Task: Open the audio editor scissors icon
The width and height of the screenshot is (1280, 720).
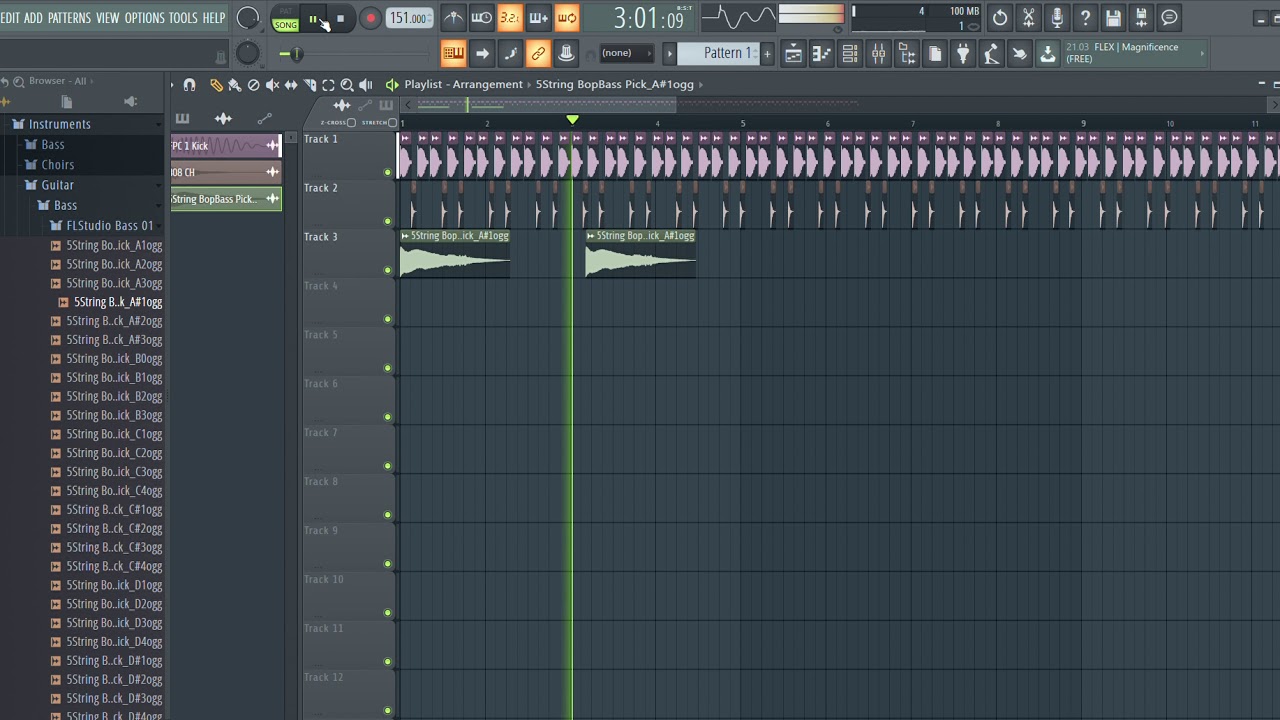Action: (x=1028, y=18)
